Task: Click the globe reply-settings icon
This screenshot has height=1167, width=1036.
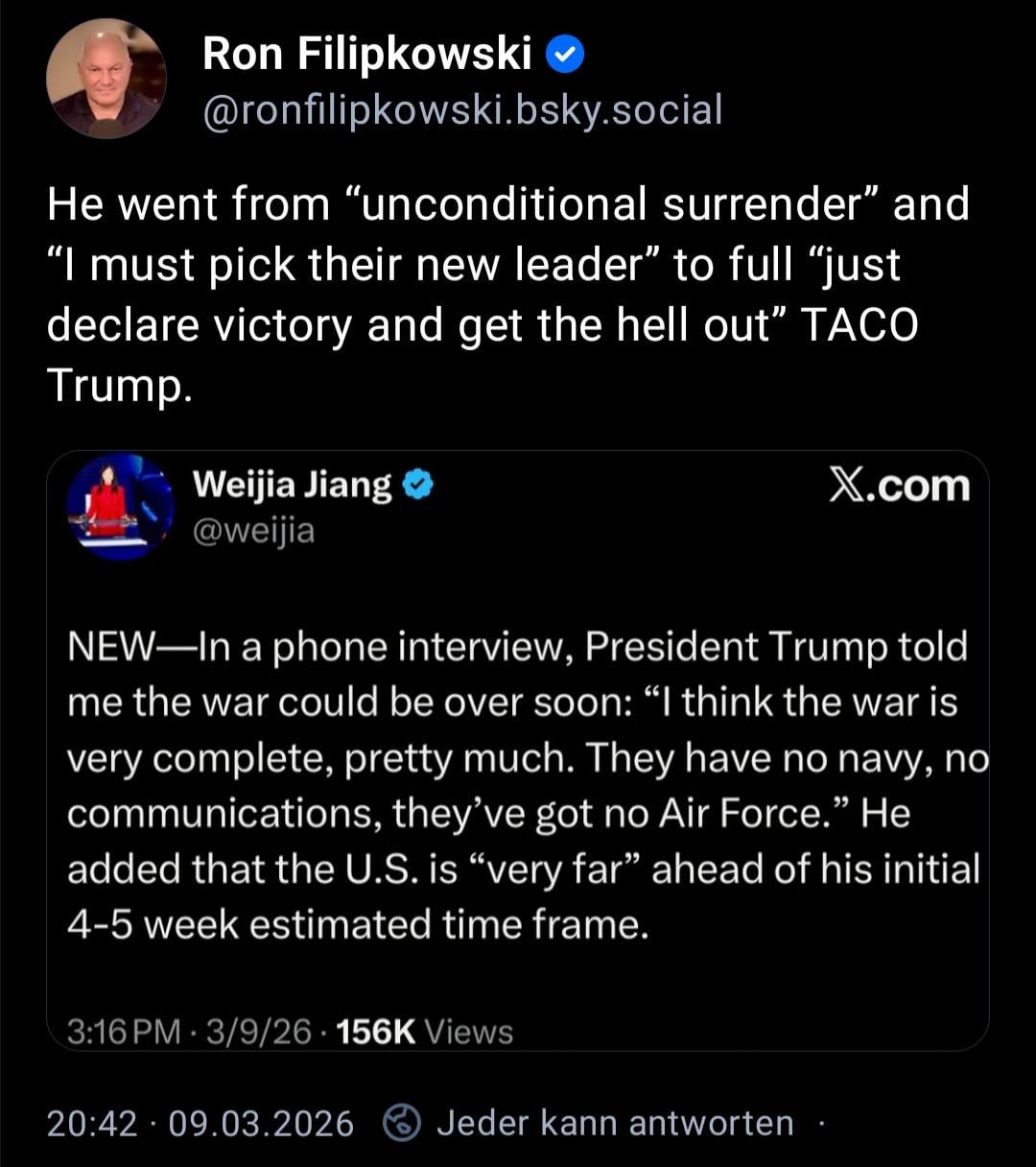Action: point(402,1123)
